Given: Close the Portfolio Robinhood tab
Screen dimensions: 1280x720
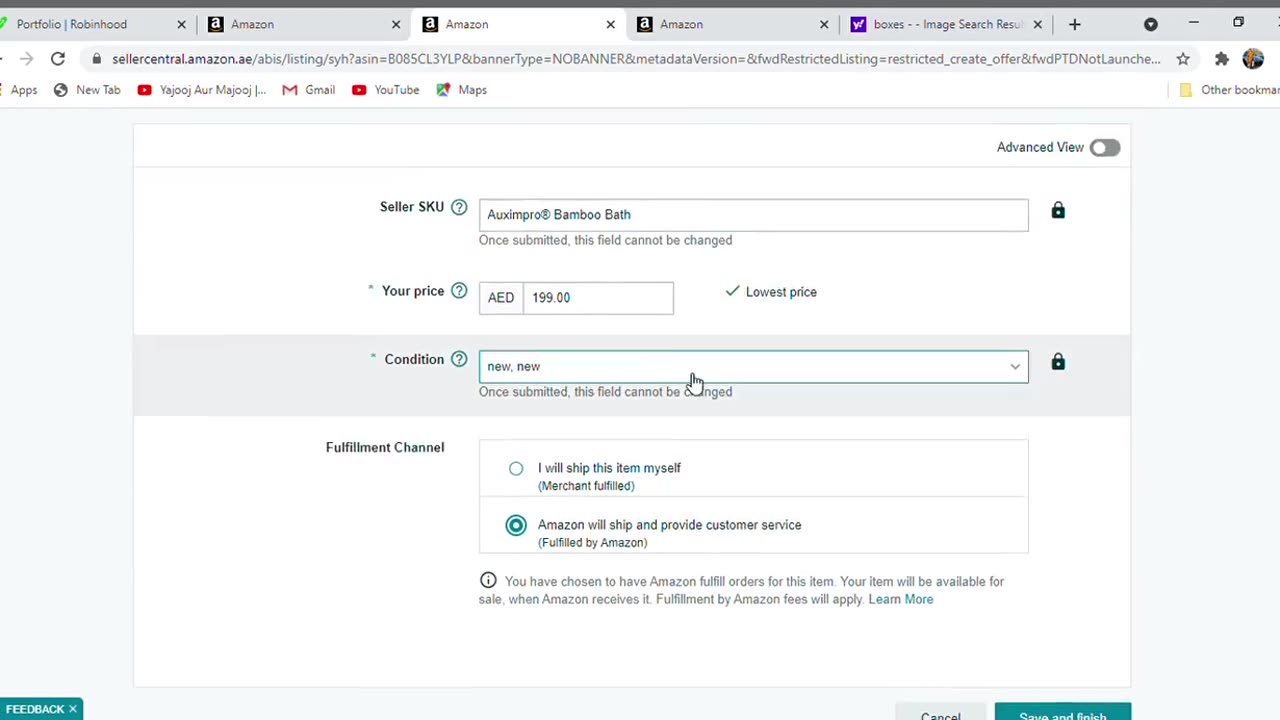Looking at the screenshot, I should click(181, 24).
